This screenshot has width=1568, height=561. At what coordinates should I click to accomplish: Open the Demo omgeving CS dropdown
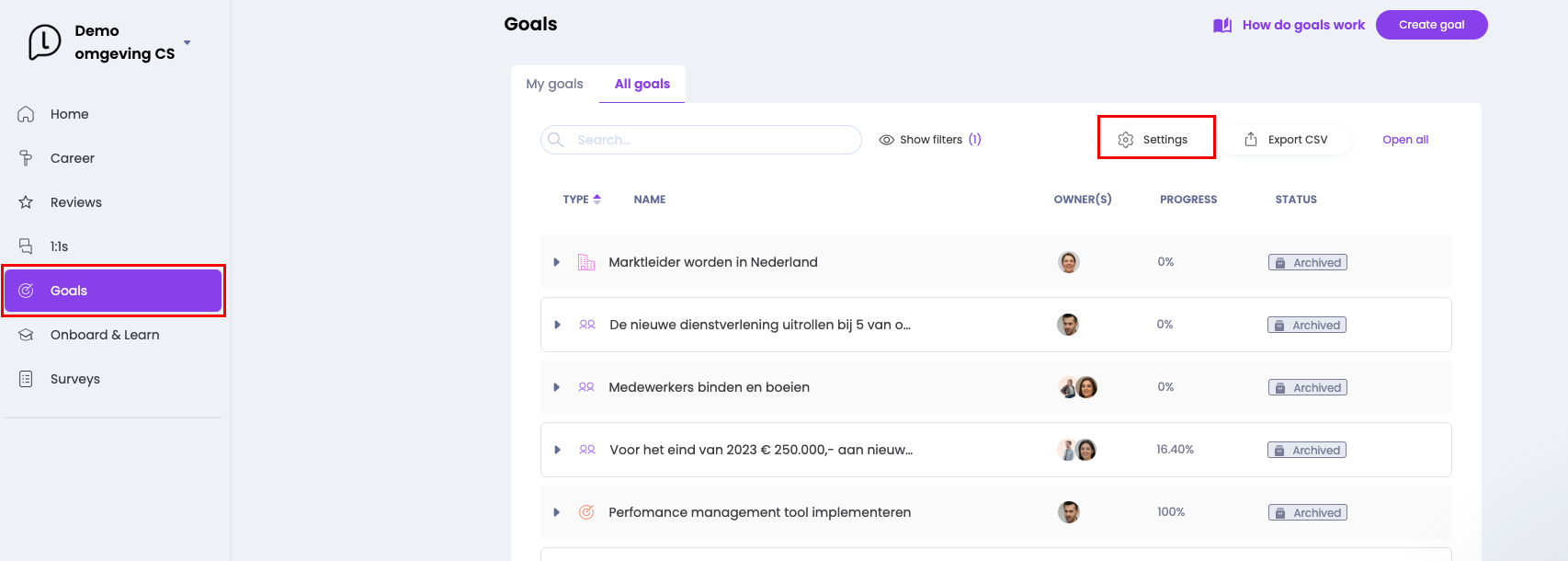(x=187, y=42)
